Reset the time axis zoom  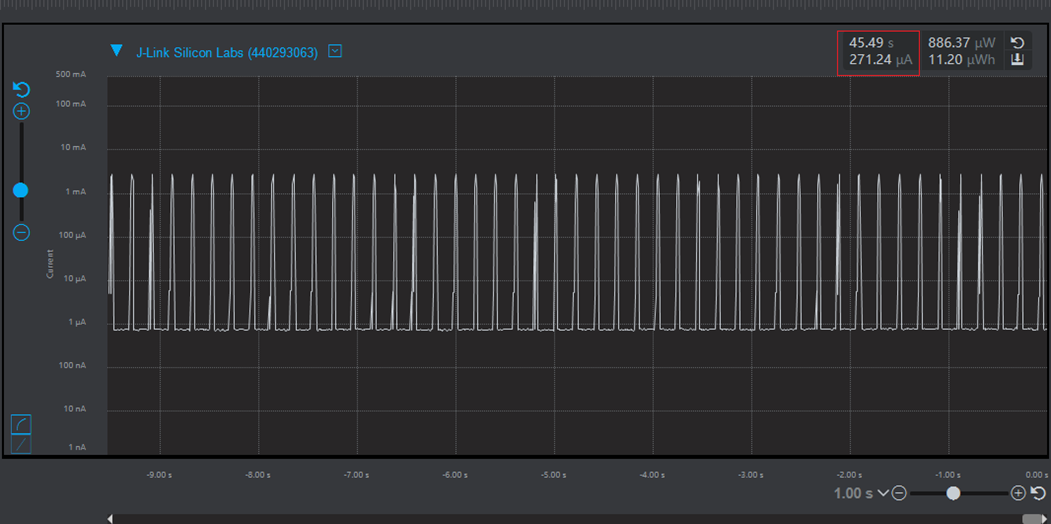[x=1038, y=493]
